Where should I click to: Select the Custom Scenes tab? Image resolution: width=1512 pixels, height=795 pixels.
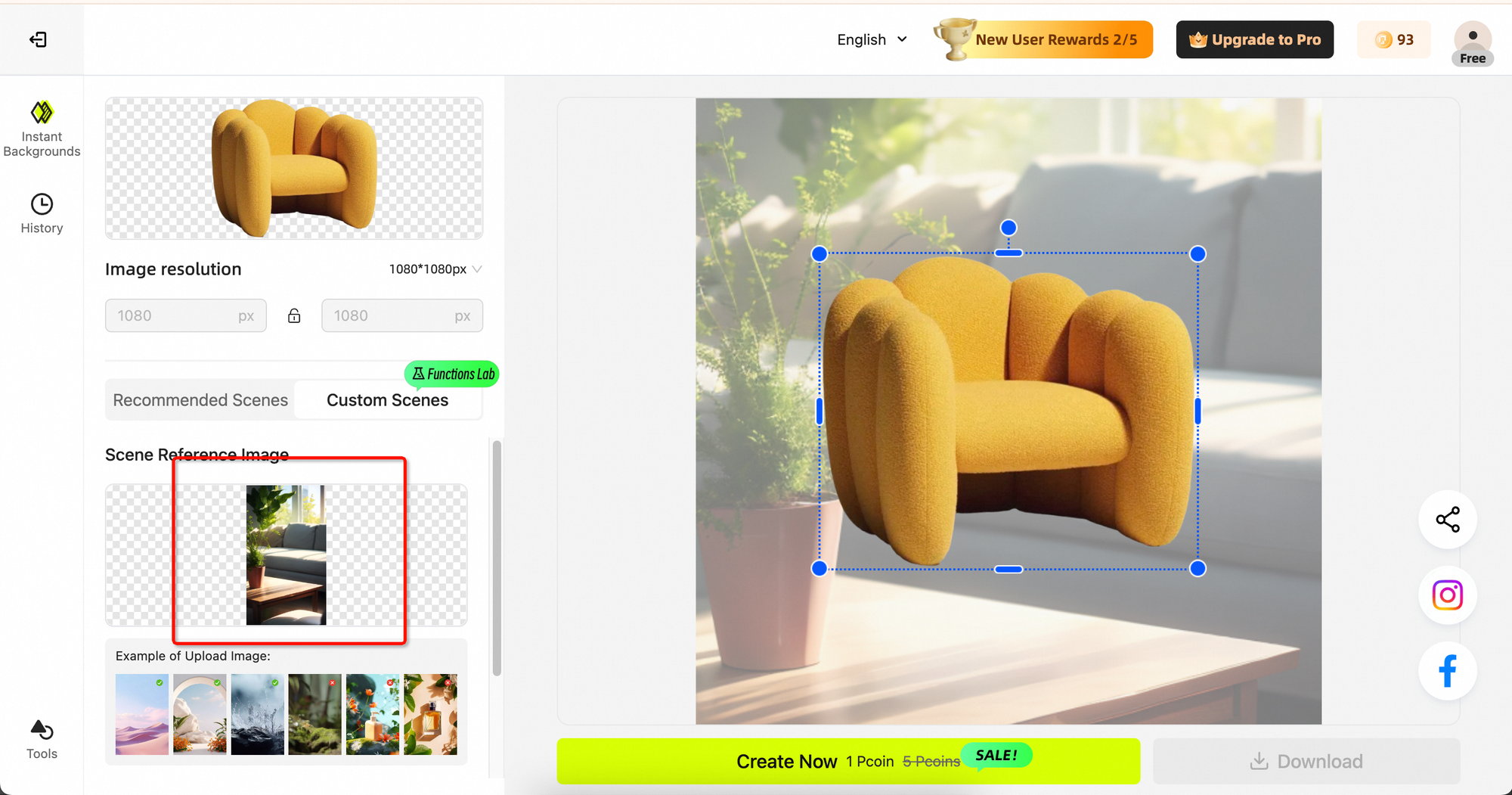[x=387, y=400]
